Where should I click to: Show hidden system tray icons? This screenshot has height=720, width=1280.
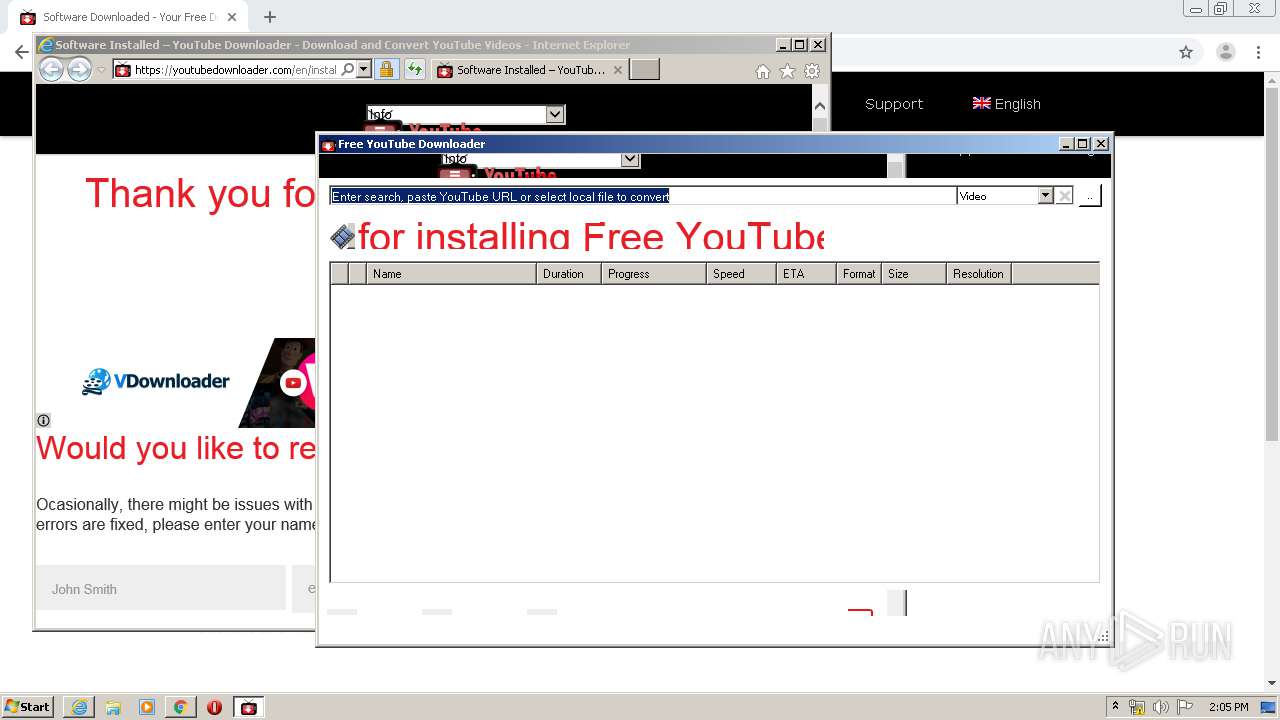tap(1115, 707)
